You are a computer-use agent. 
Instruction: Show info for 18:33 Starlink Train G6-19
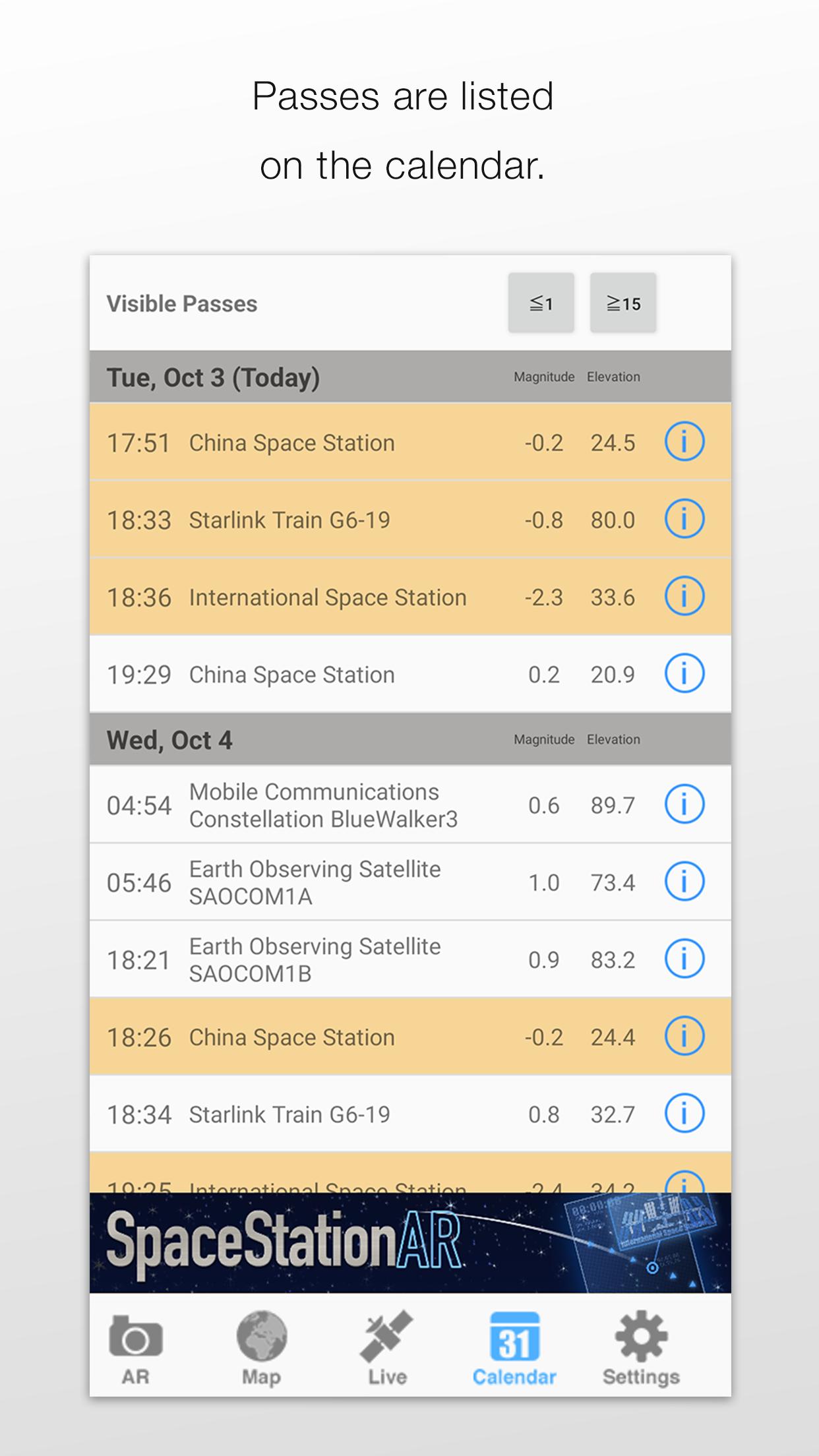(x=684, y=518)
